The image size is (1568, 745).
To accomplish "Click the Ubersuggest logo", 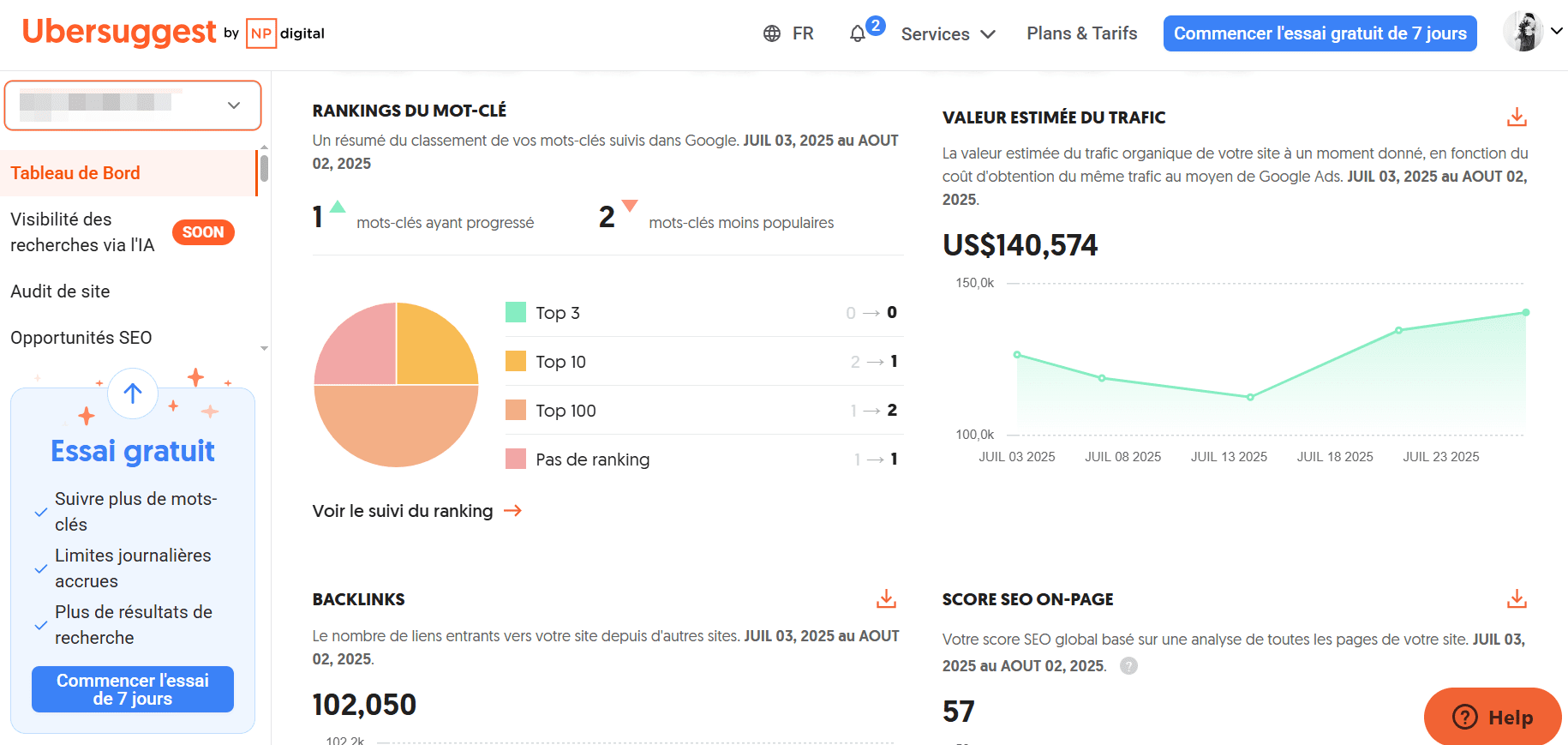I will (x=118, y=32).
